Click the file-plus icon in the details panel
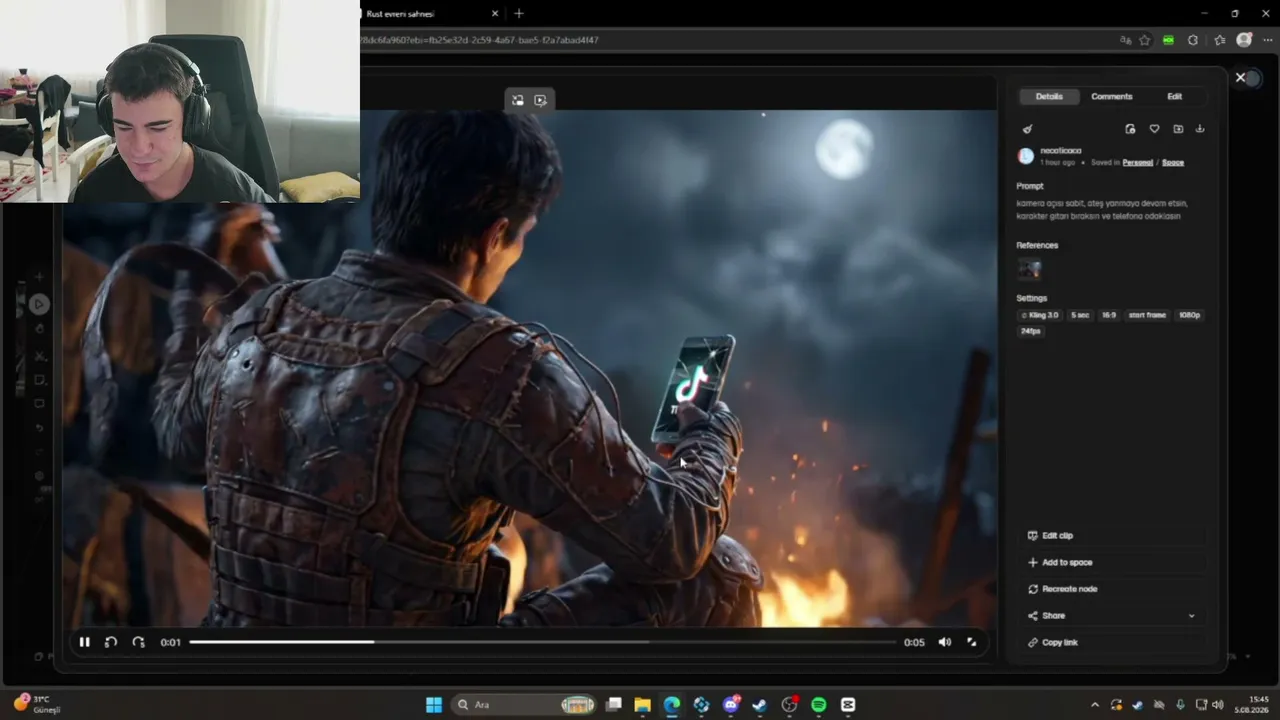This screenshot has width=1280, height=720. (1130, 129)
